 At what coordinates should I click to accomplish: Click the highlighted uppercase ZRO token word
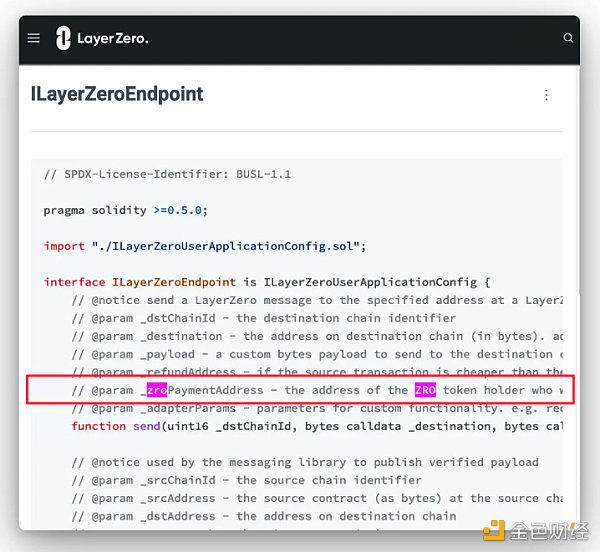click(x=426, y=390)
